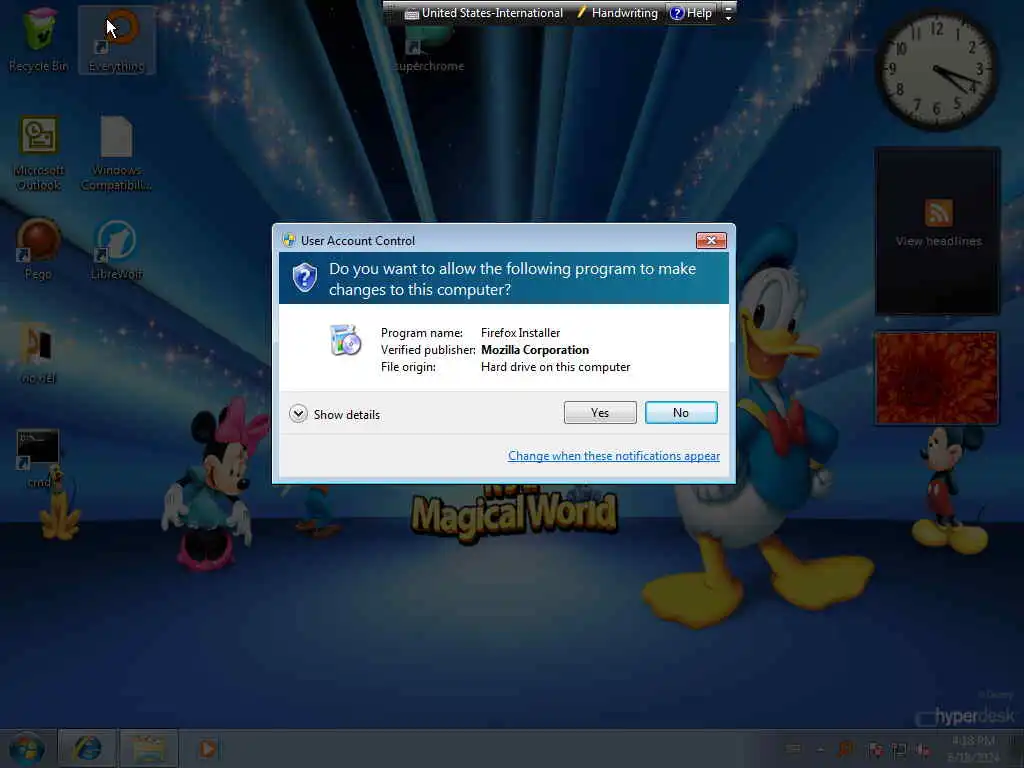The image size is (1024, 768).
Task: Select the no del desktop folder icon
Action: 39,353
